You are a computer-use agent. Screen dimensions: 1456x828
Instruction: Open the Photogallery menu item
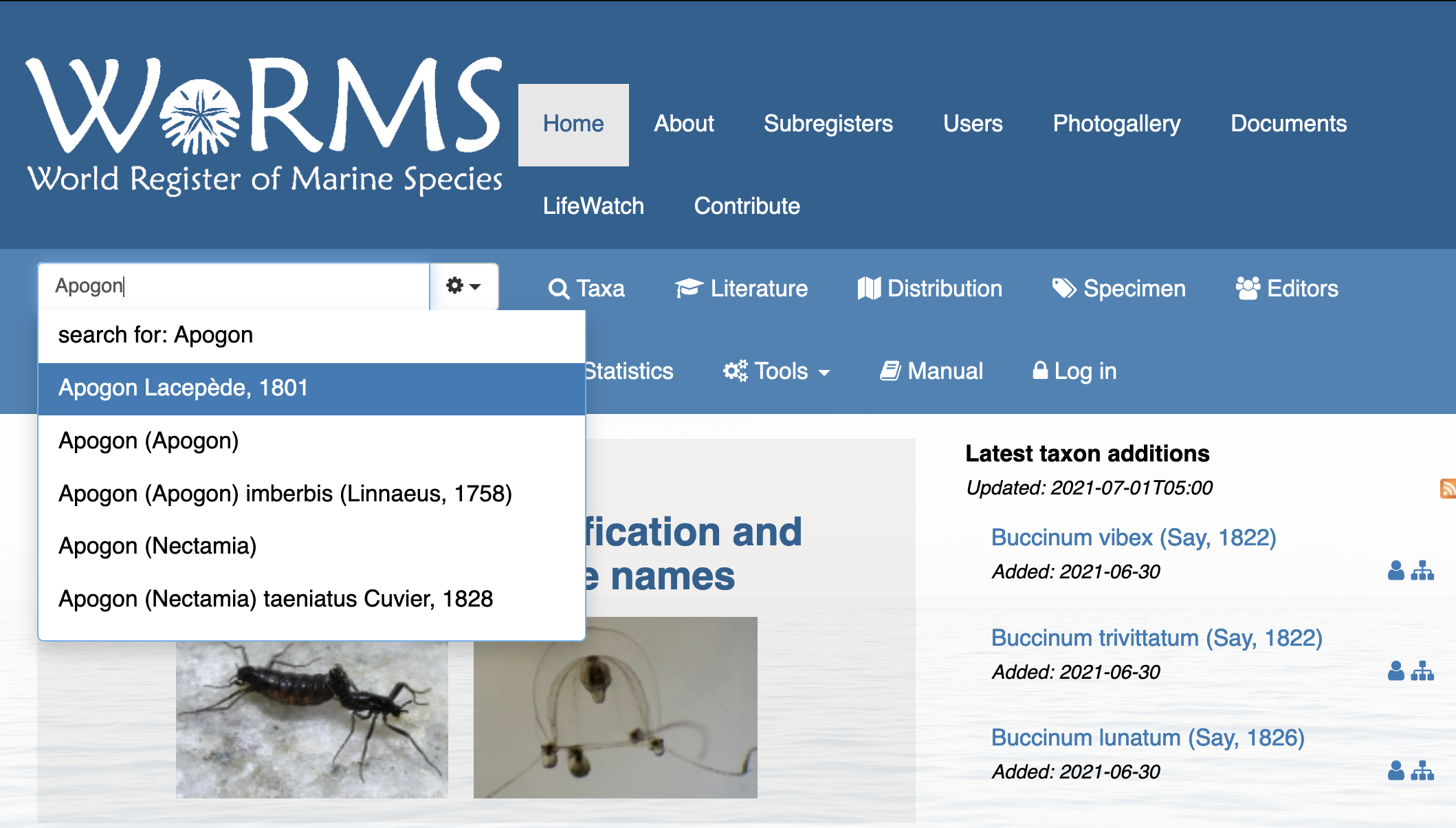[1116, 124]
